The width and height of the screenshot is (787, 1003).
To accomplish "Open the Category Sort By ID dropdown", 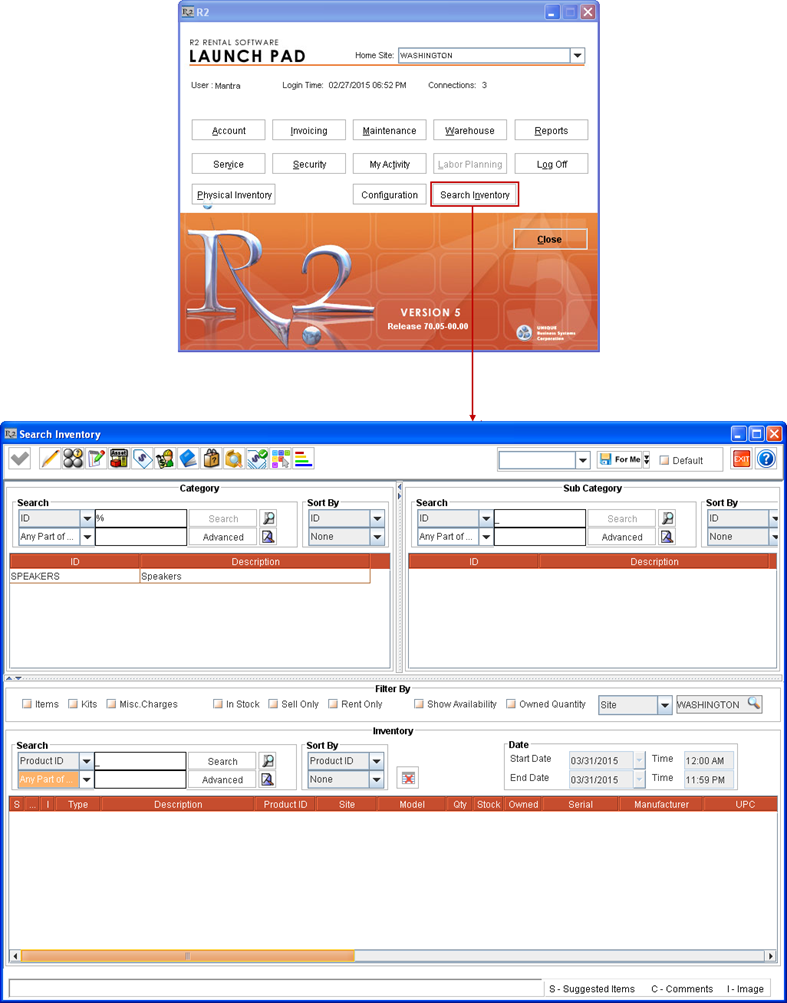I will (377, 519).
